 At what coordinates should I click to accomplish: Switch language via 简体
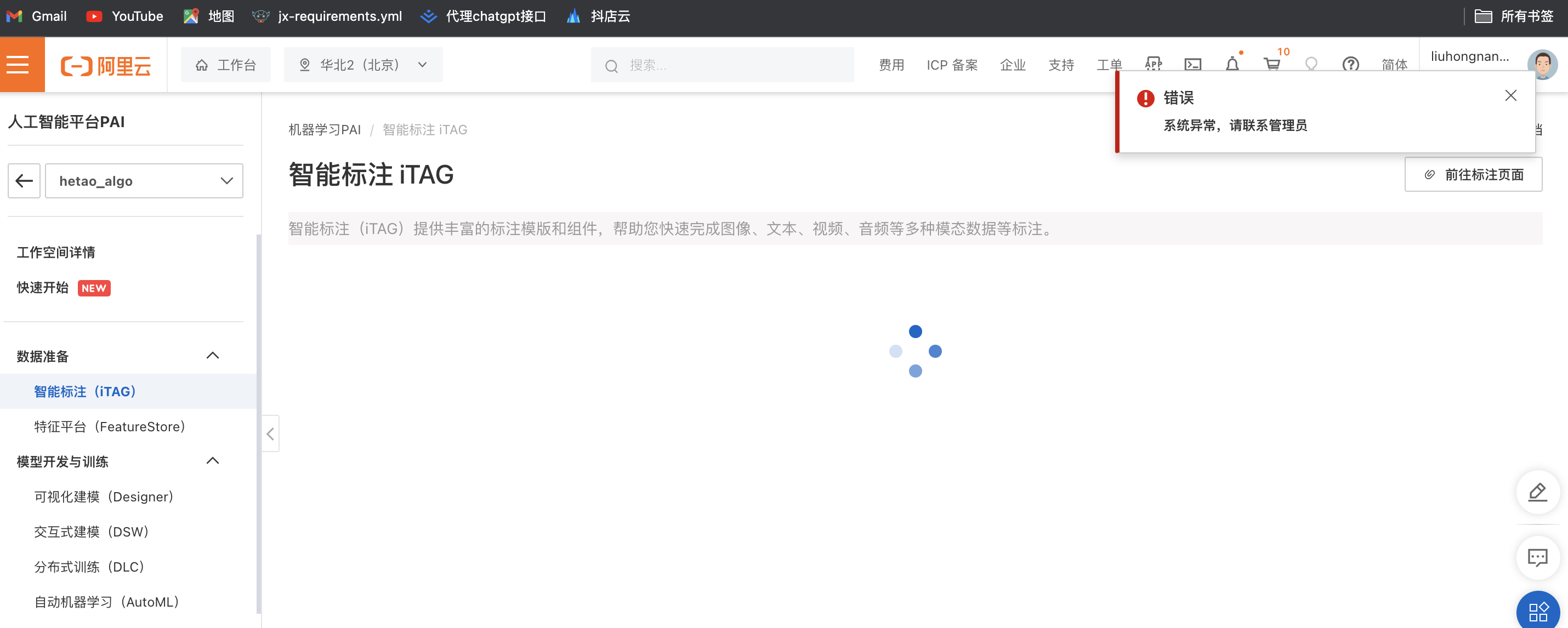click(x=1395, y=65)
